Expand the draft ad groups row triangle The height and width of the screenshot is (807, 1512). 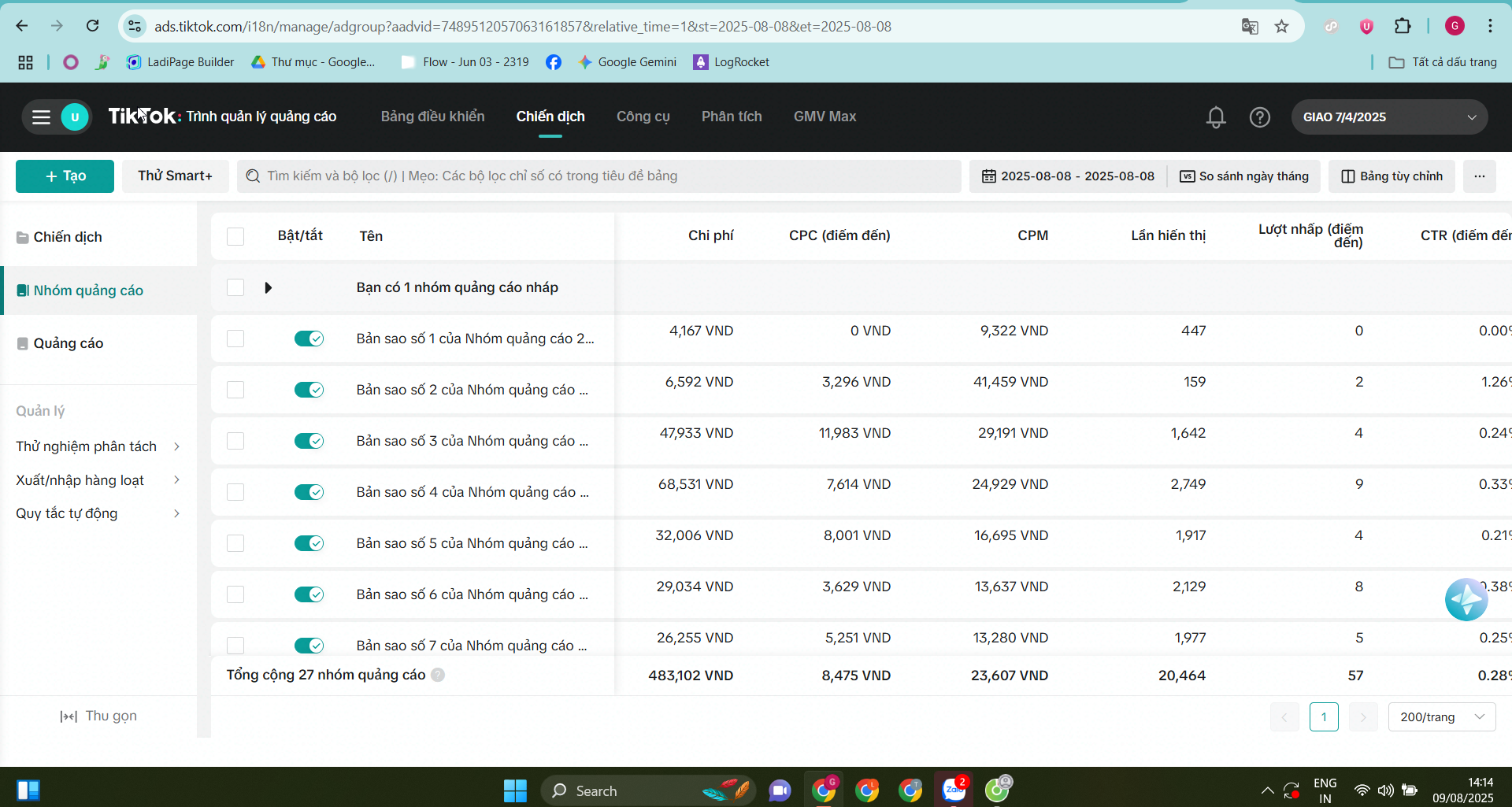point(269,287)
